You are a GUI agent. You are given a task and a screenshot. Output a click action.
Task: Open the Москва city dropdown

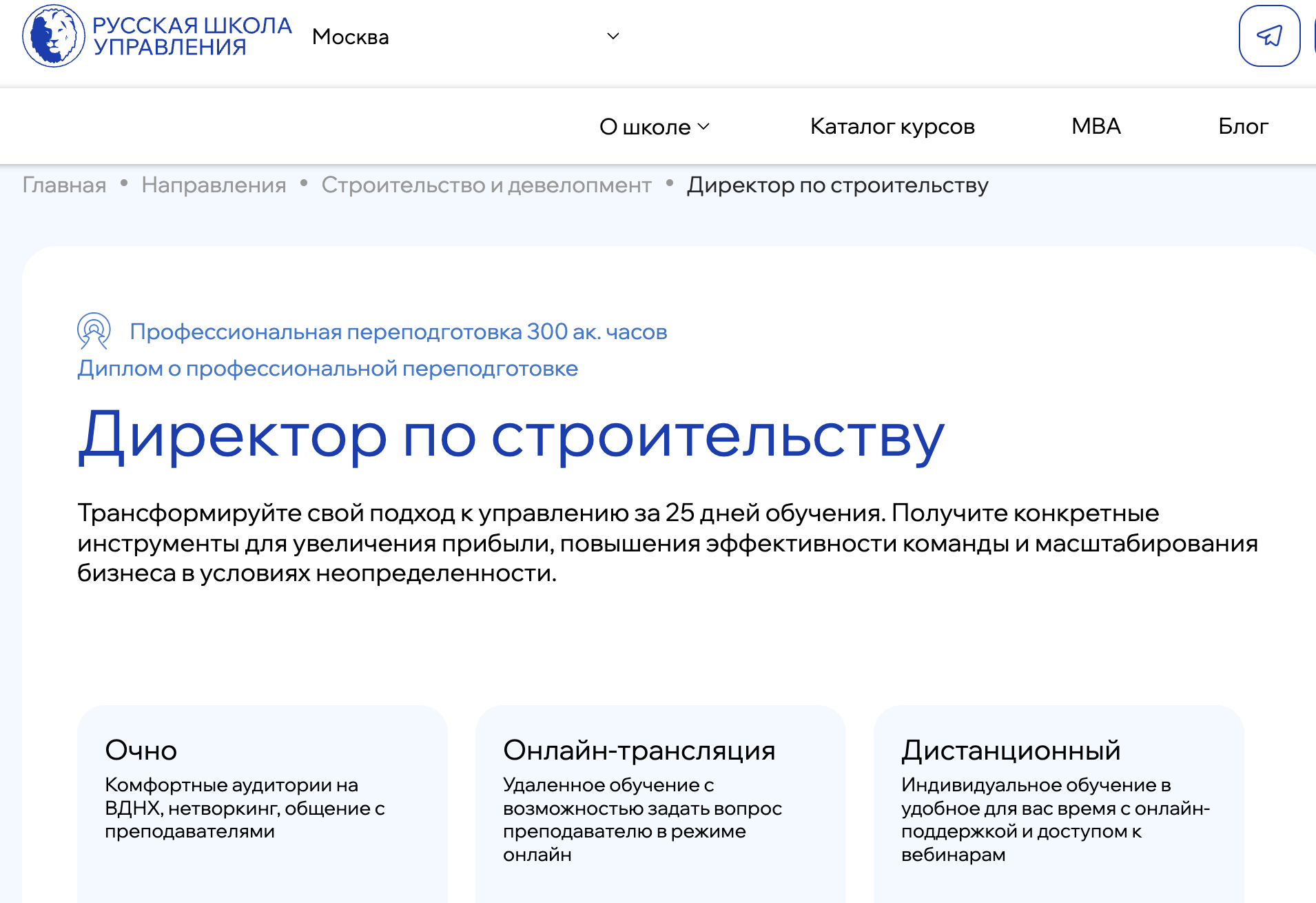point(466,37)
